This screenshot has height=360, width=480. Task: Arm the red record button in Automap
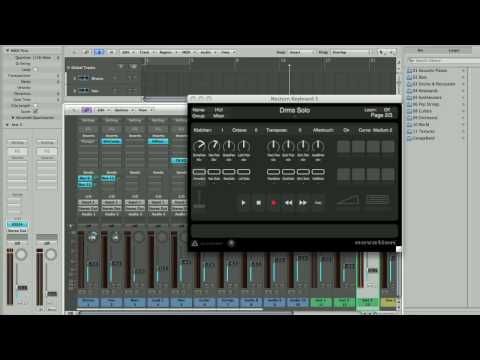coord(274,203)
